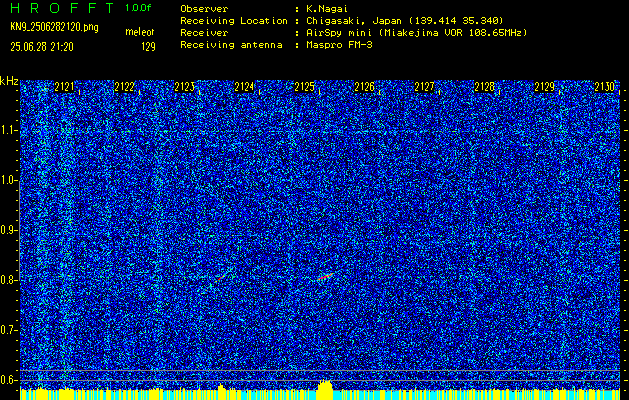Click the 0.9 kHz axis label
Image resolution: width=629 pixels, height=400 pixels.
point(7,230)
